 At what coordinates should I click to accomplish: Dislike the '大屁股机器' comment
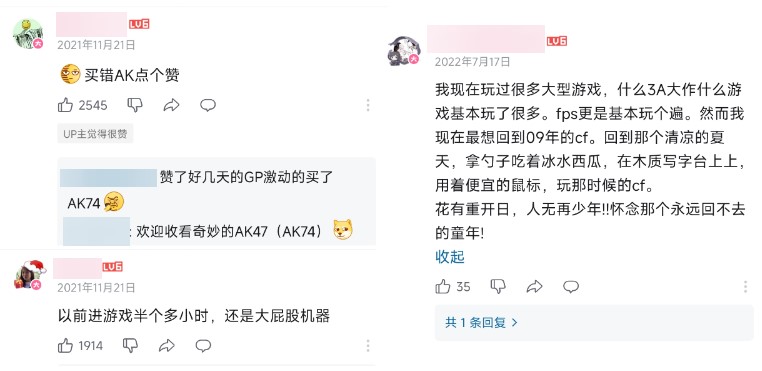pos(130,346)
